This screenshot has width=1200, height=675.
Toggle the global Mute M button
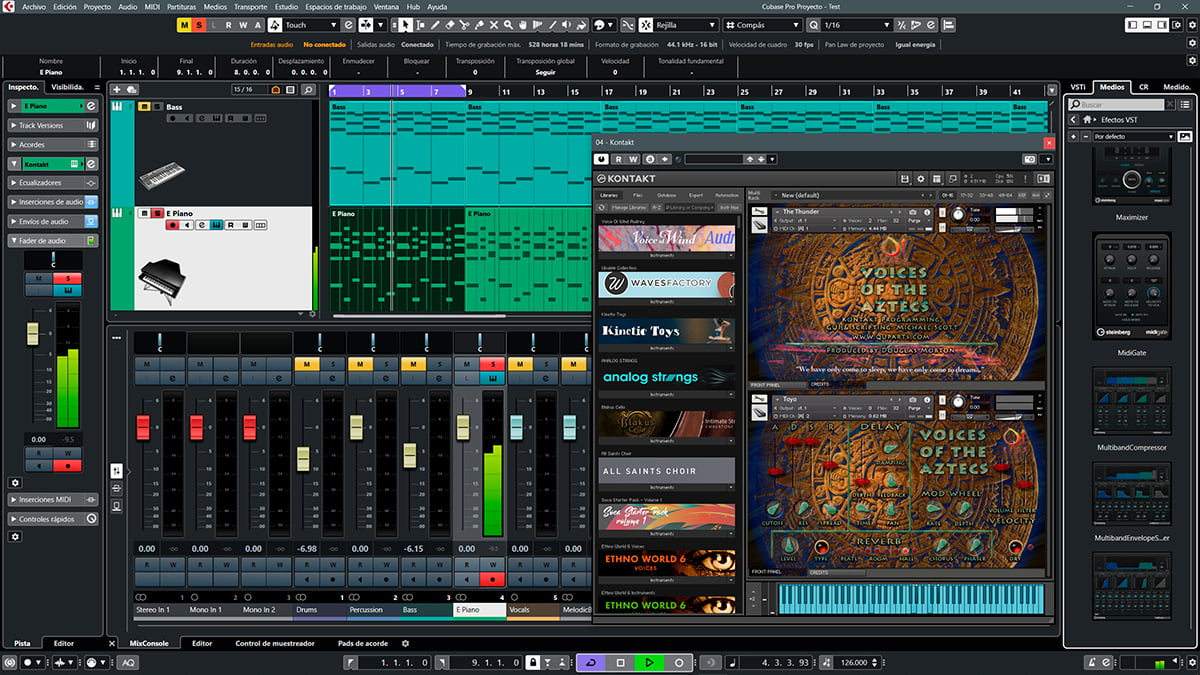click(183, 24)
